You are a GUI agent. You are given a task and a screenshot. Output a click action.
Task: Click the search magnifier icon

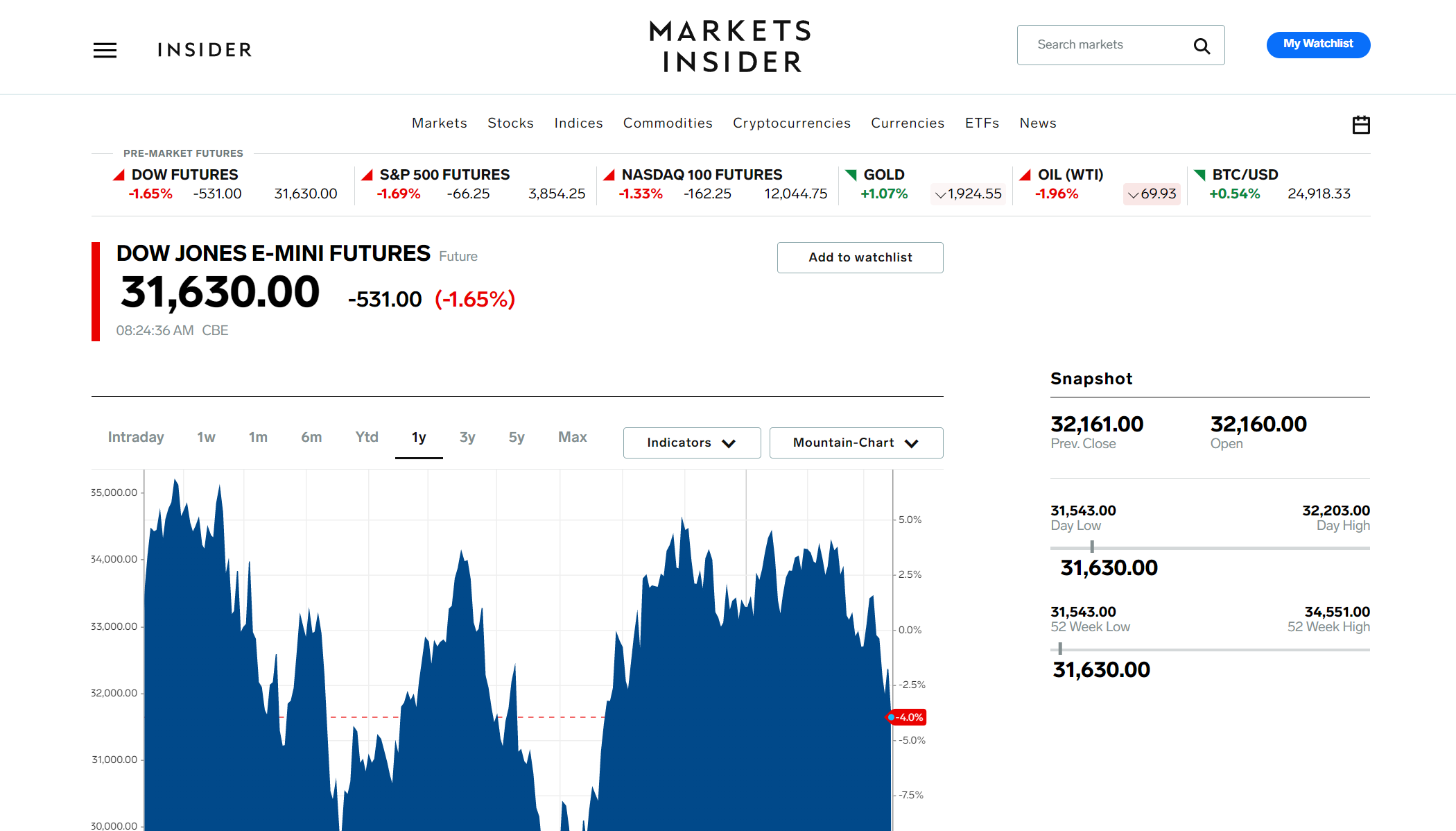[x=1202, y=46]
